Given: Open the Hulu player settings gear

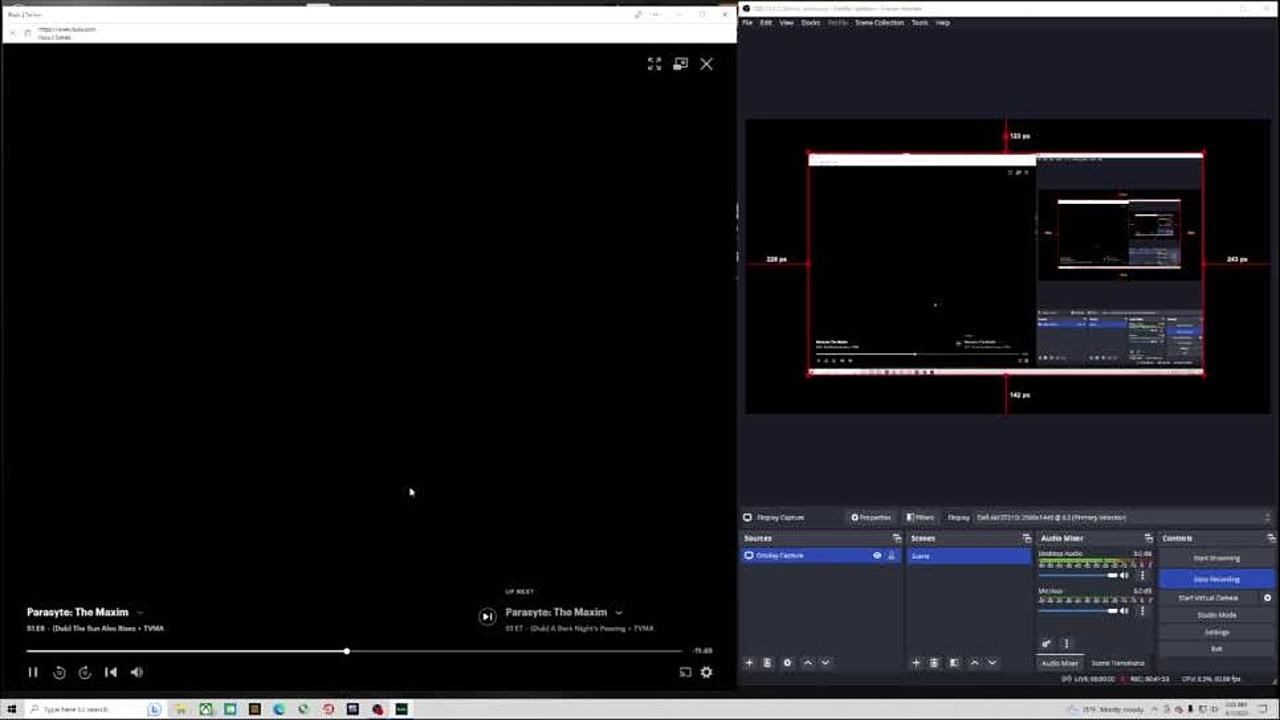Looking at the screenshot, I should (706, 672).
